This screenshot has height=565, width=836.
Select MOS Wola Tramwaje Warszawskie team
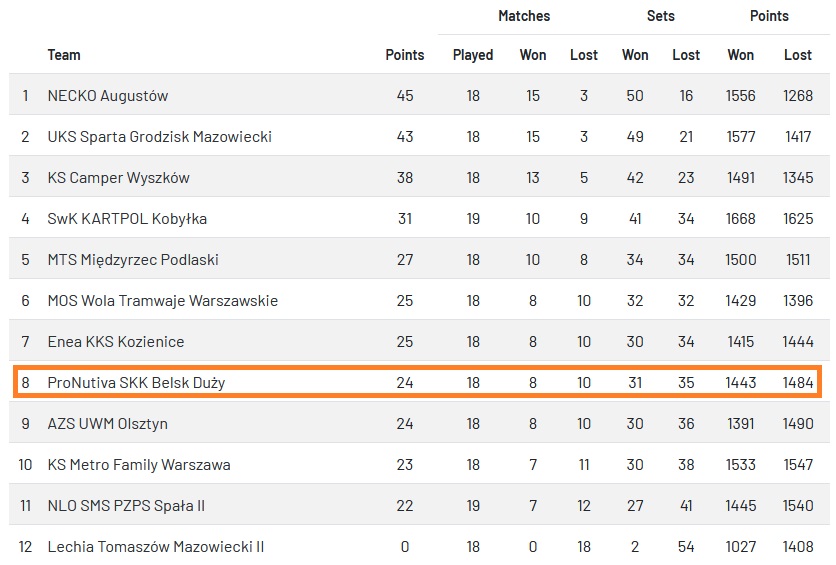tap(162, 301)
